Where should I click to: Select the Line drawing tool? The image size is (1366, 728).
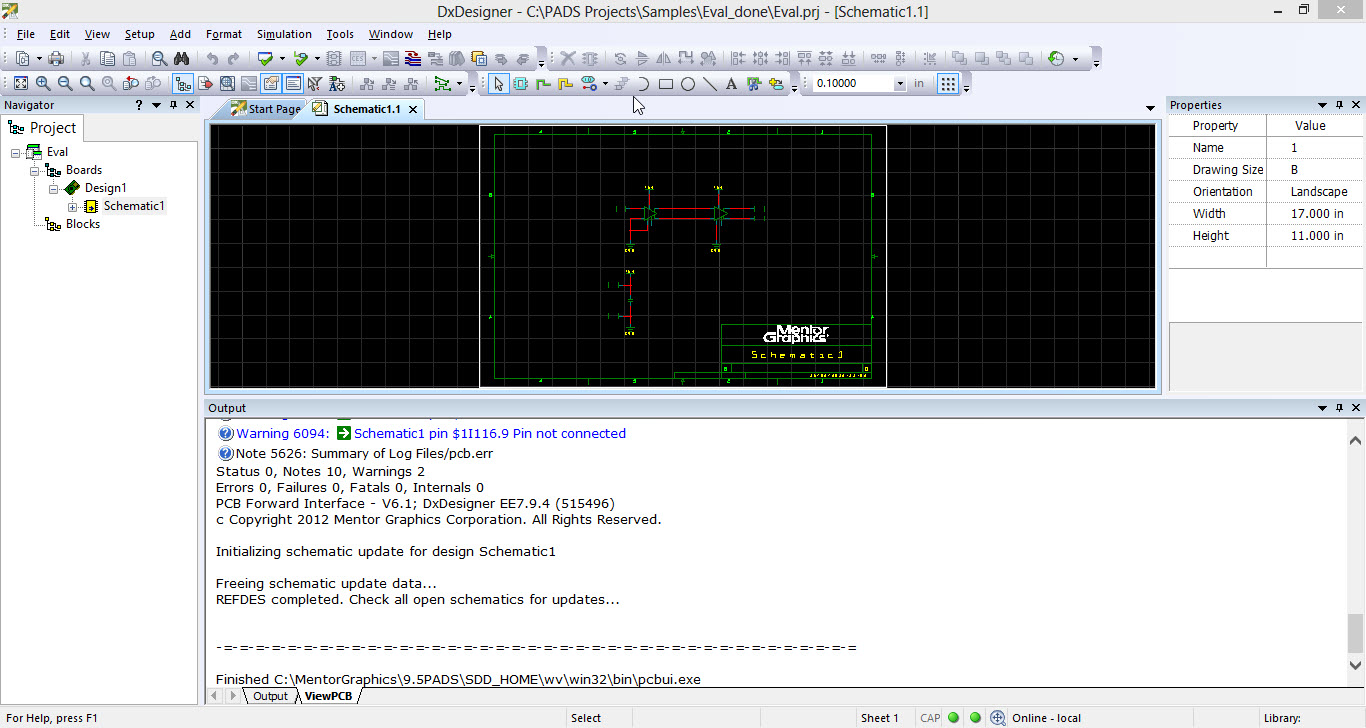pyautogui.click(x=710, y=84)
